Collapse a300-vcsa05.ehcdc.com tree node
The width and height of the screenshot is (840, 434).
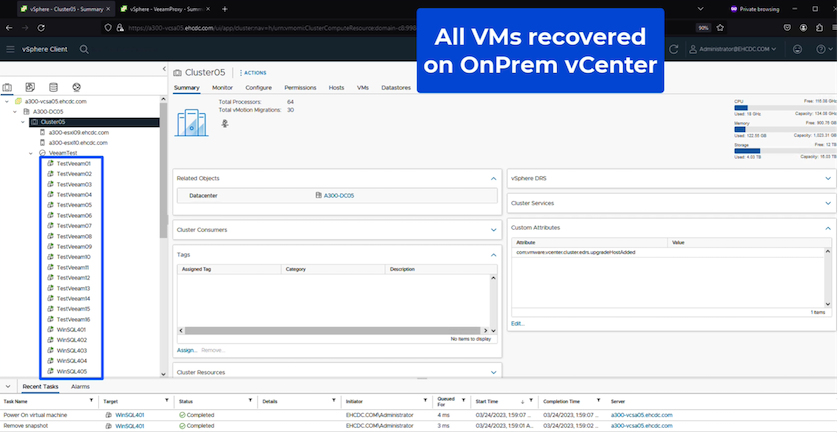tap(6, 101)
